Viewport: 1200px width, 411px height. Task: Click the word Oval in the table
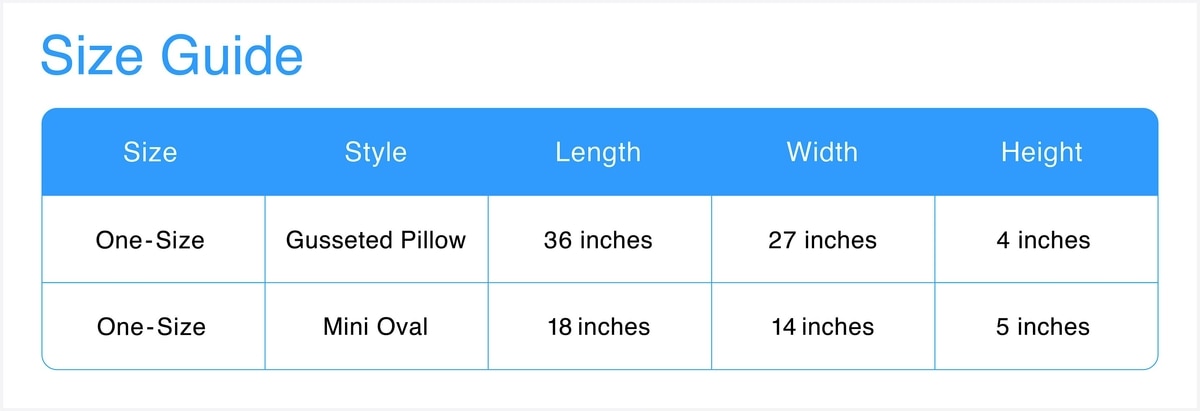(403, 327)
